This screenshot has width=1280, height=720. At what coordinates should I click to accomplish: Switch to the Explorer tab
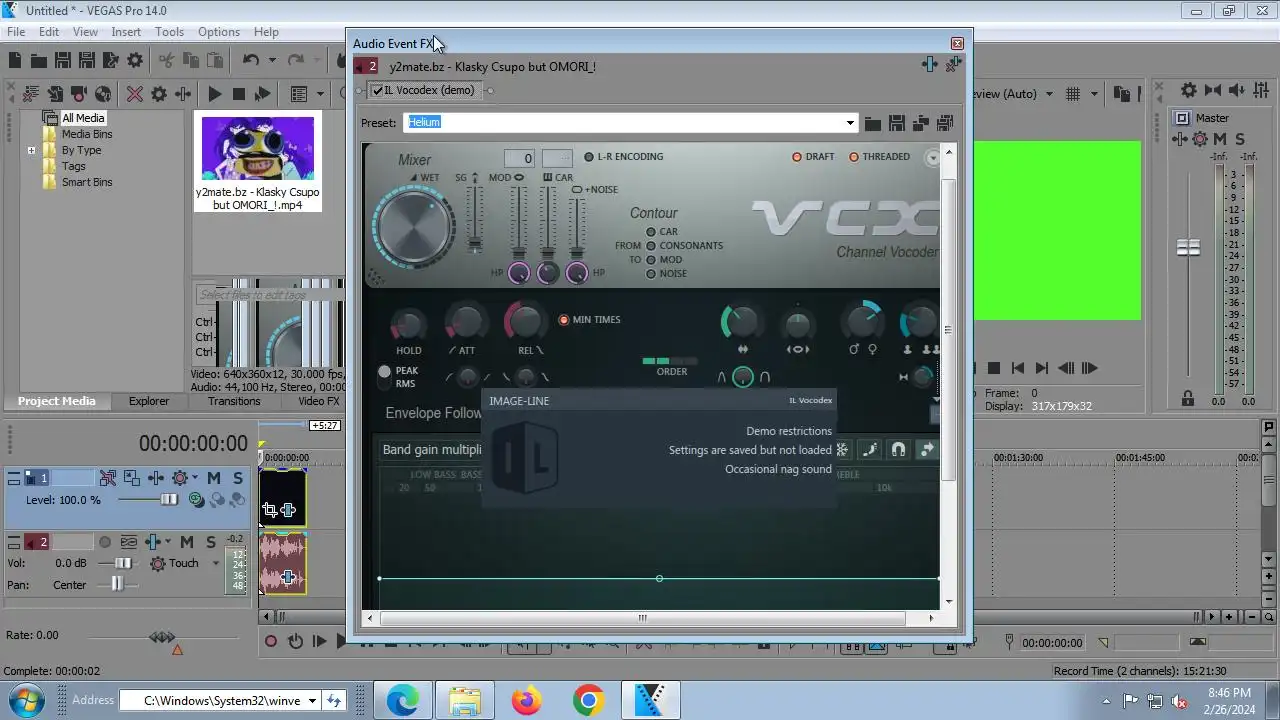[x=148, y=401]
